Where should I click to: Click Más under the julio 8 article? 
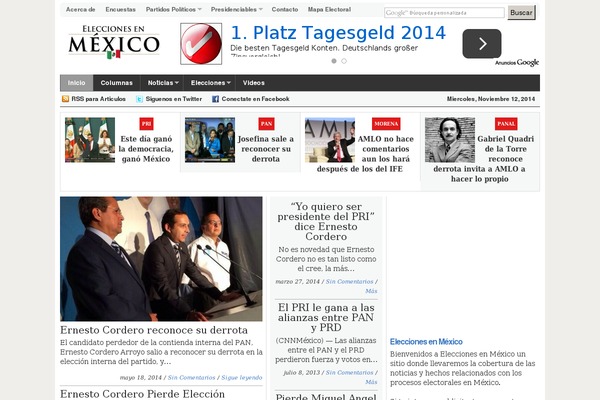[x=371, y=382]
